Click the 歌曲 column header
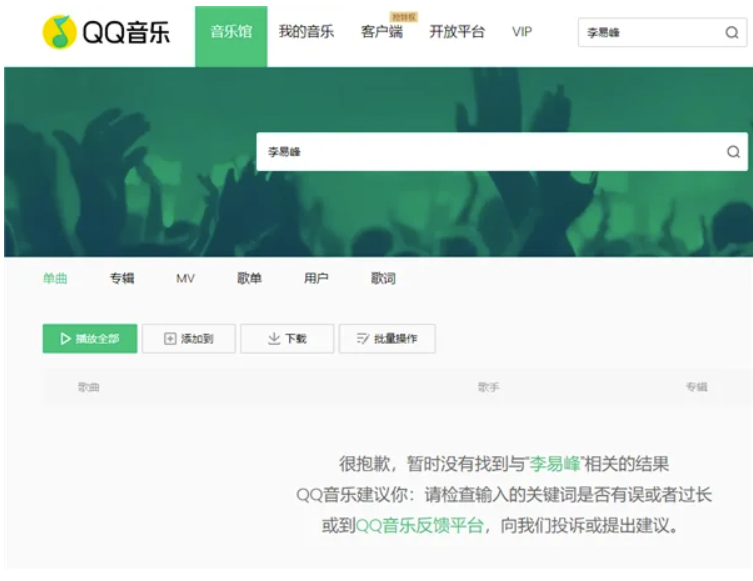Image resolution: width=753 pixels, height=581 pixels. (89, 387)
